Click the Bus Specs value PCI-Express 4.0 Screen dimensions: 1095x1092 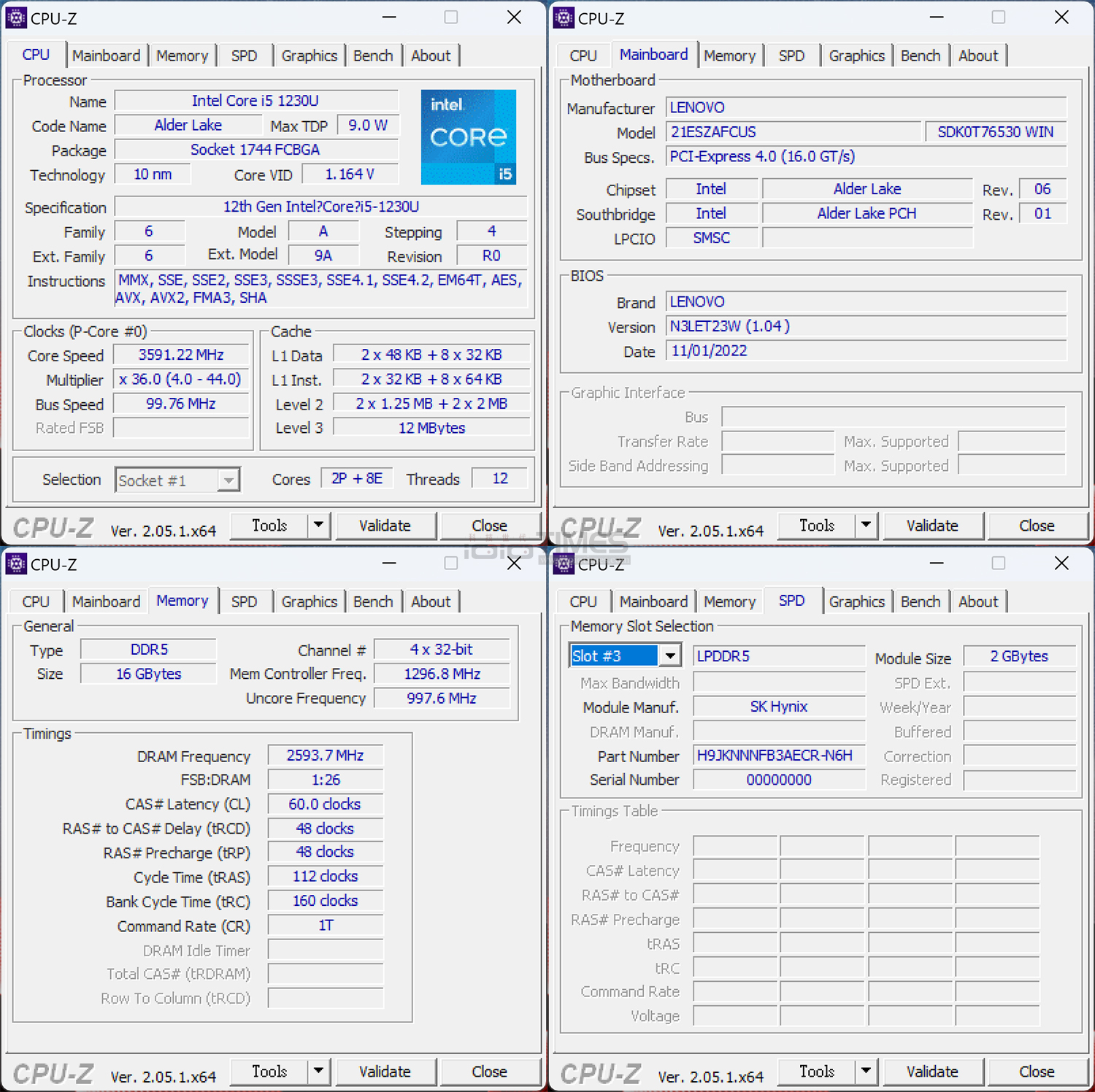866,157
